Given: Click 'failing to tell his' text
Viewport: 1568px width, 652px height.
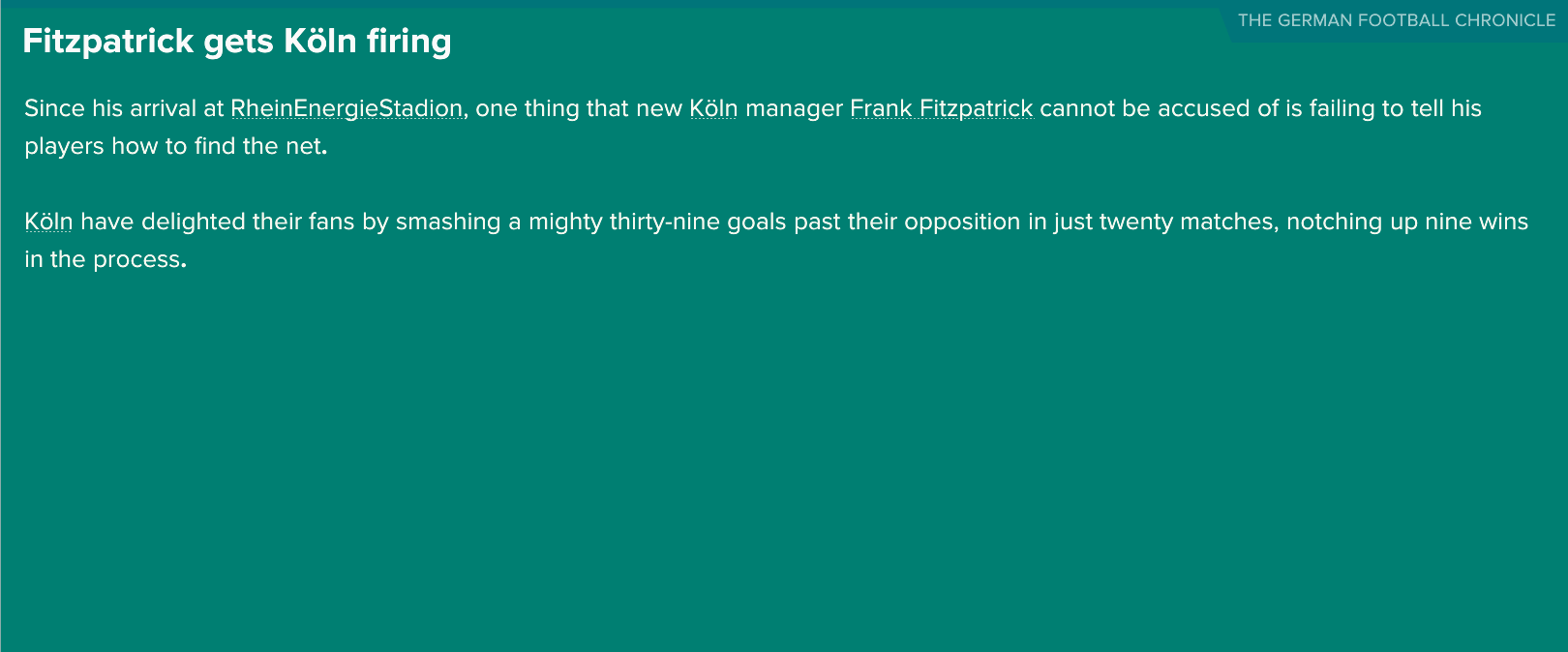Looking at the screenshot, I should pos(1396,108).
